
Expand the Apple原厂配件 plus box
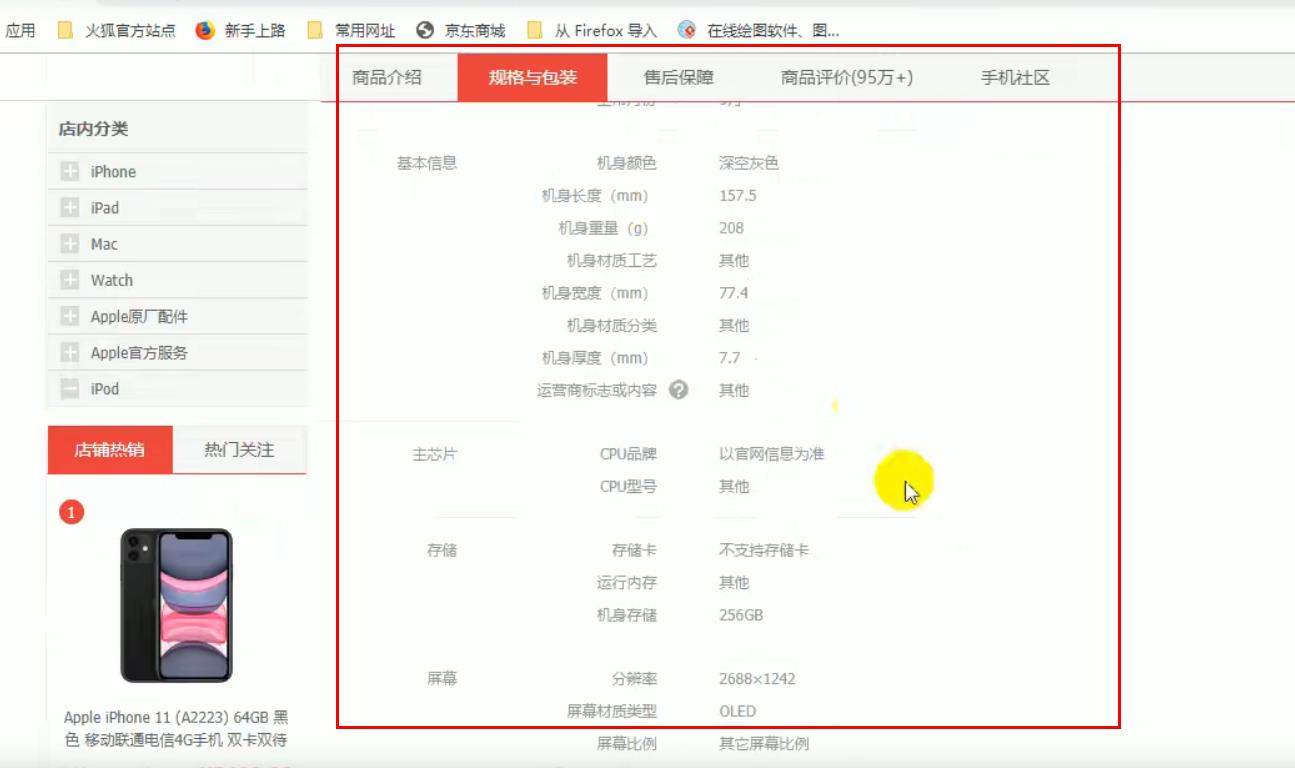pyautogui.click(x=69, y=317)
